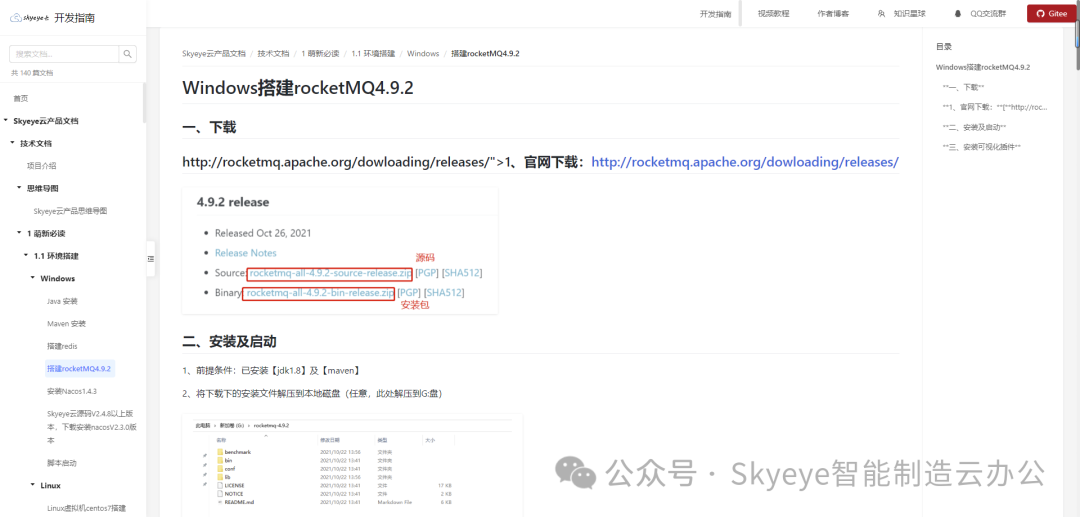Open blue rocketmq.apache.org releases link
Viewport: 1080px width, 517px height.
pos(745,162)
